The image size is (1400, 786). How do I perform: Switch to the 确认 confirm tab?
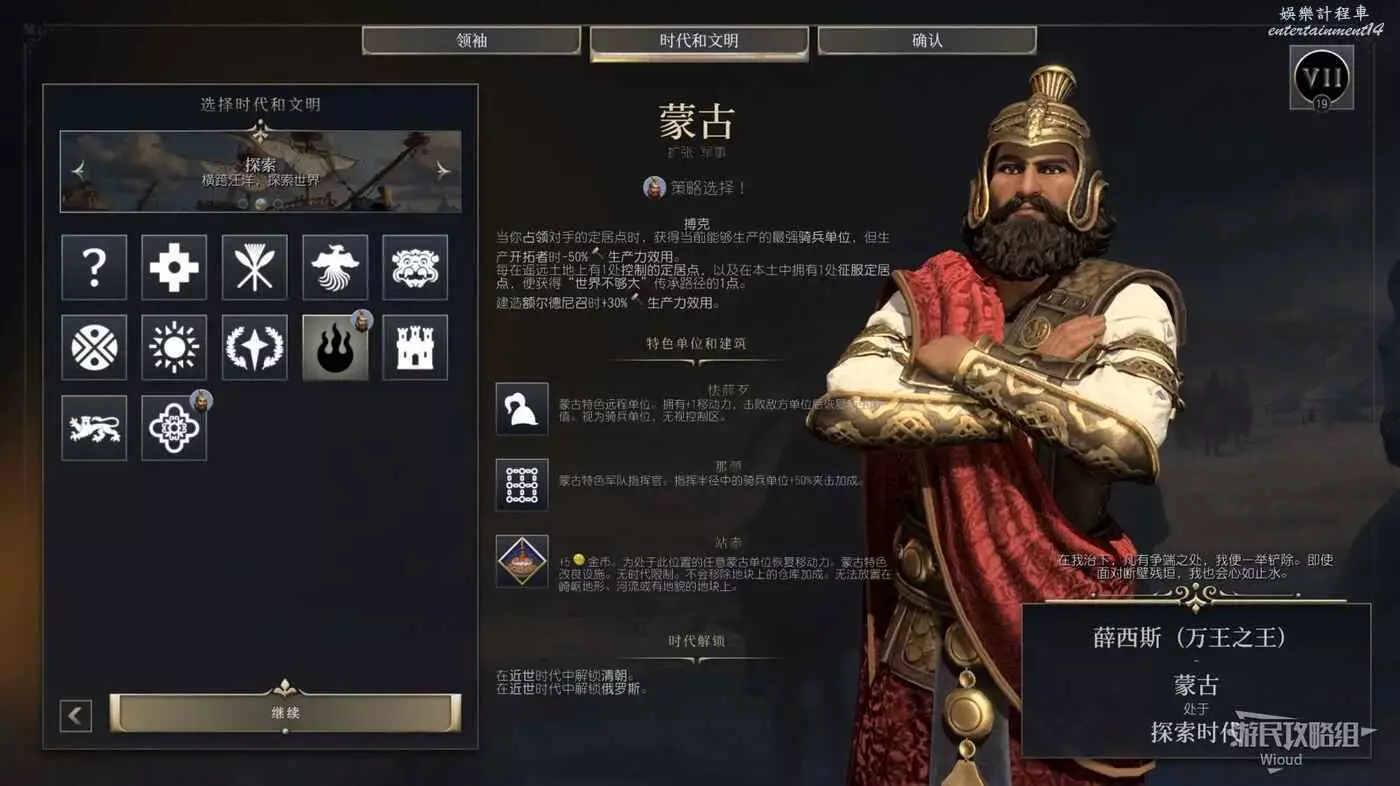point(927,41)
